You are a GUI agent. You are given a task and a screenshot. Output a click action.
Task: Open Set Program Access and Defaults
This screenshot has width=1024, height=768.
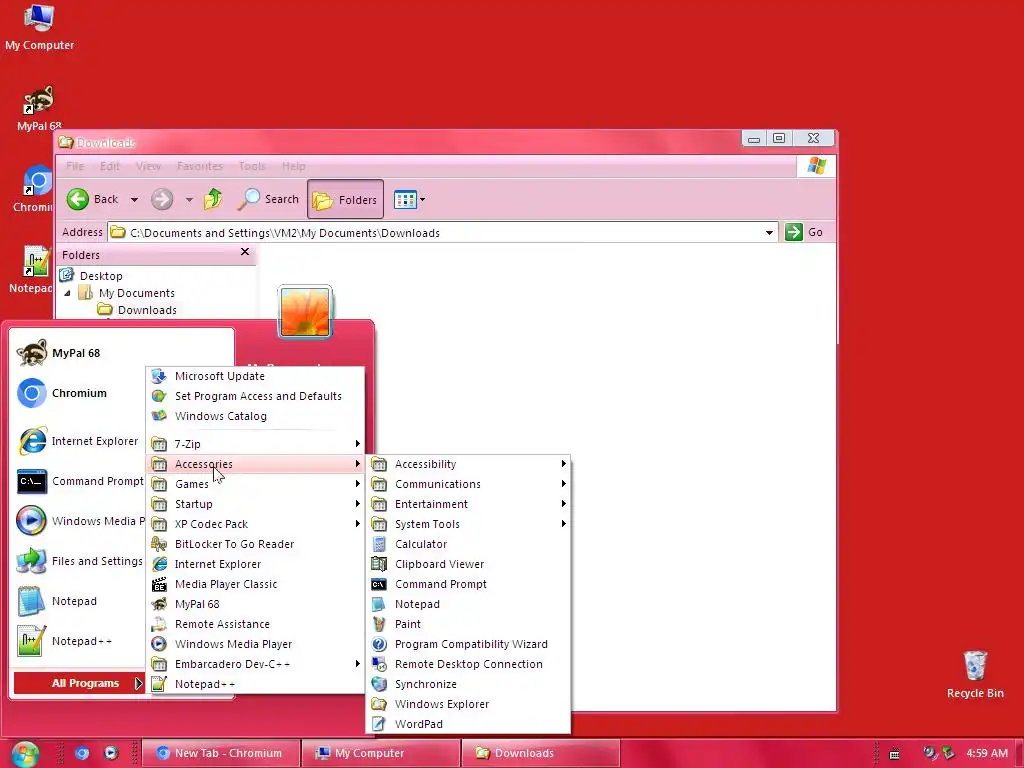[x=255, y=396]
